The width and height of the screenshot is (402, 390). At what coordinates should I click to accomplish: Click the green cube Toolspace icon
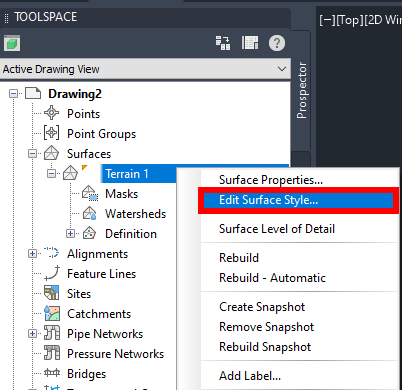point(12,43)
